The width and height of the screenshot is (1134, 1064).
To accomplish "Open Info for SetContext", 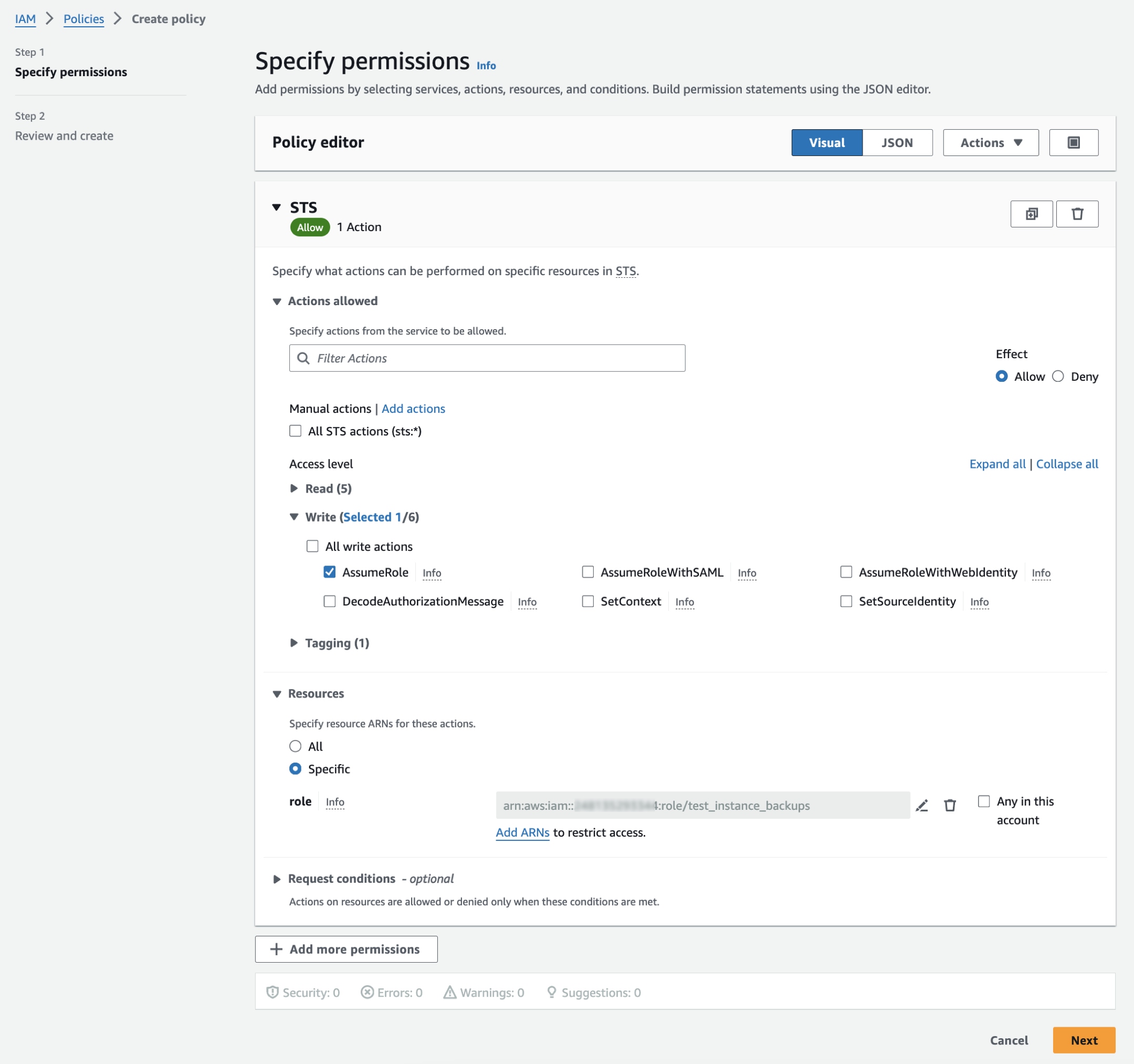I will click(685, 602).
